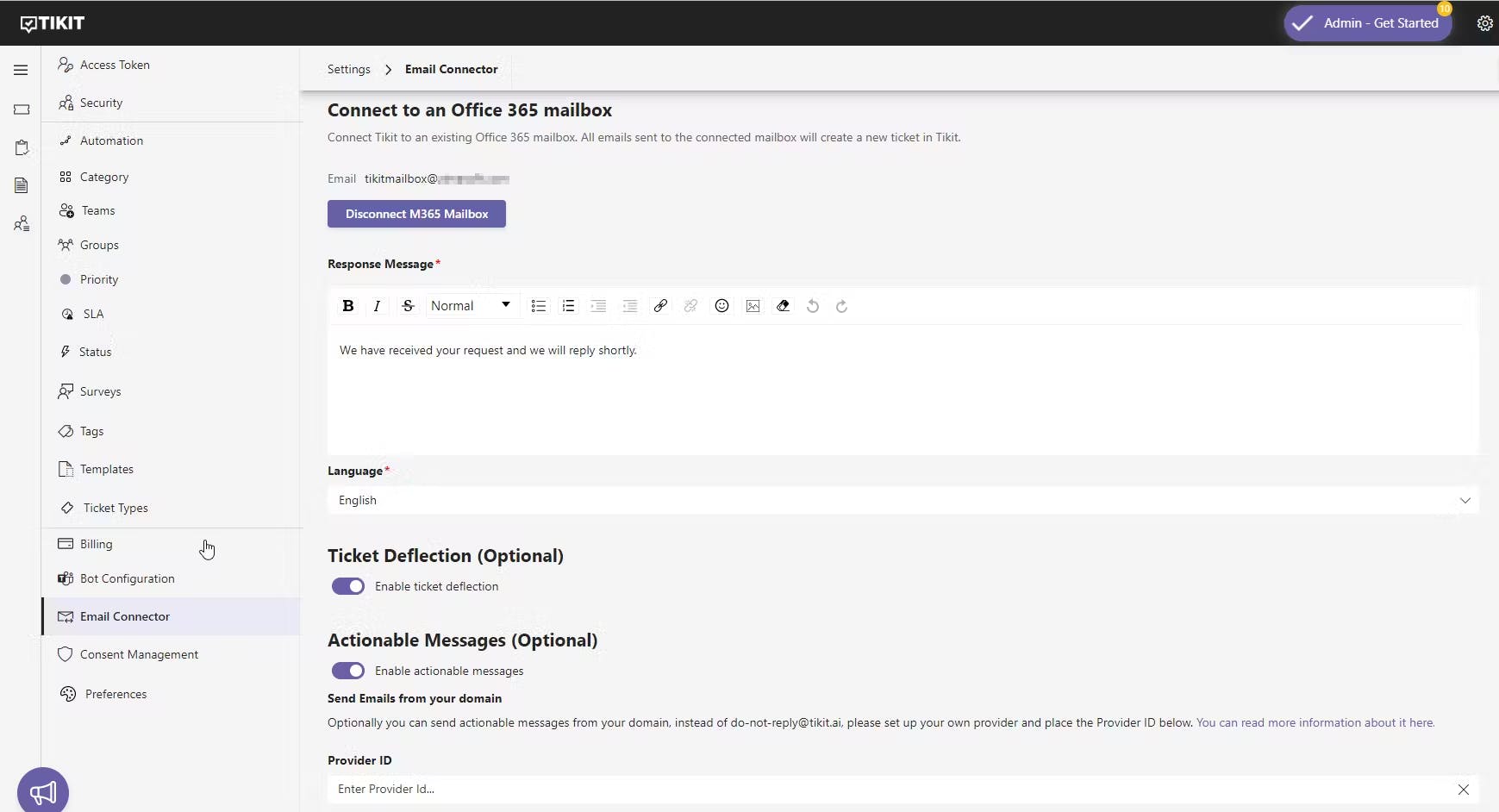Click in the response message text area
Screen dimensions: 1499x812
pos(903,390)
